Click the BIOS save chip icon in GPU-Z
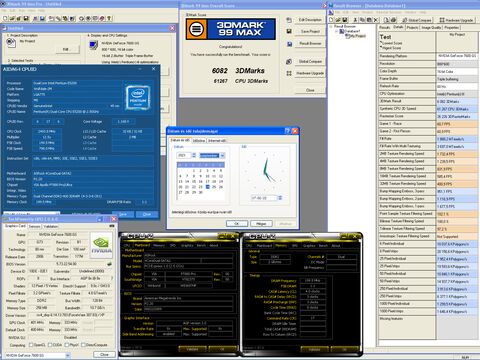The image size is (480, 360). click(x=109, y=264)
